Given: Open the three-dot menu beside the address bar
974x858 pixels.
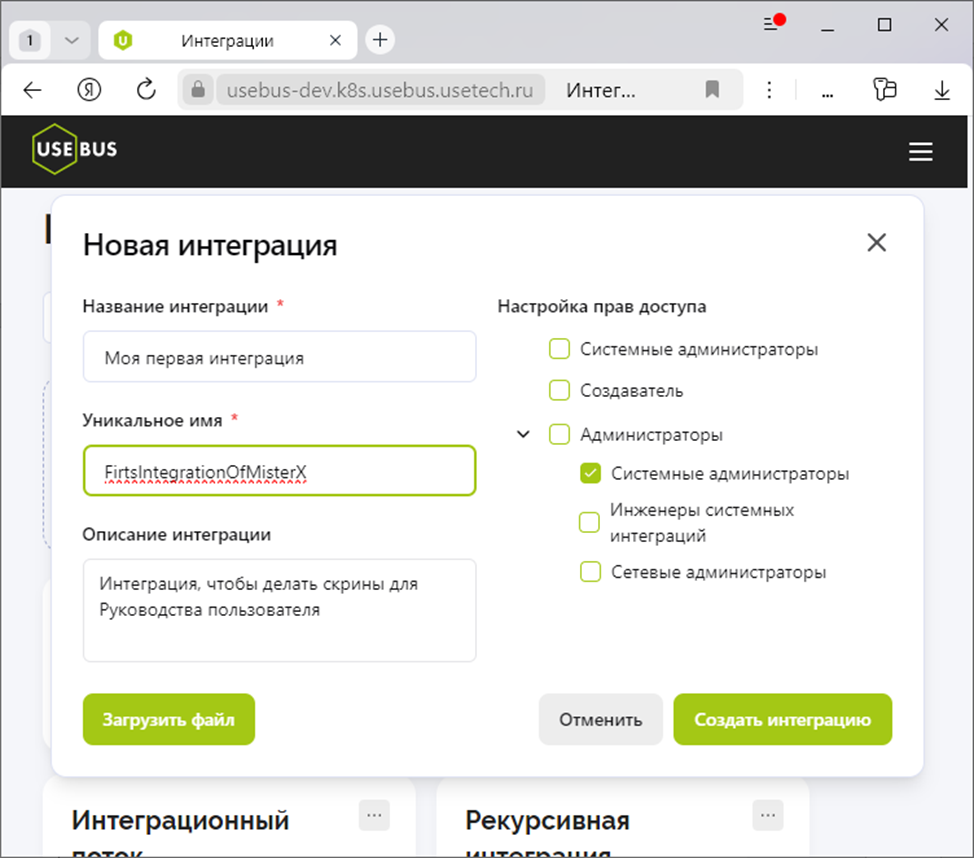Looking at the screenshot, I should click(769, 89).
